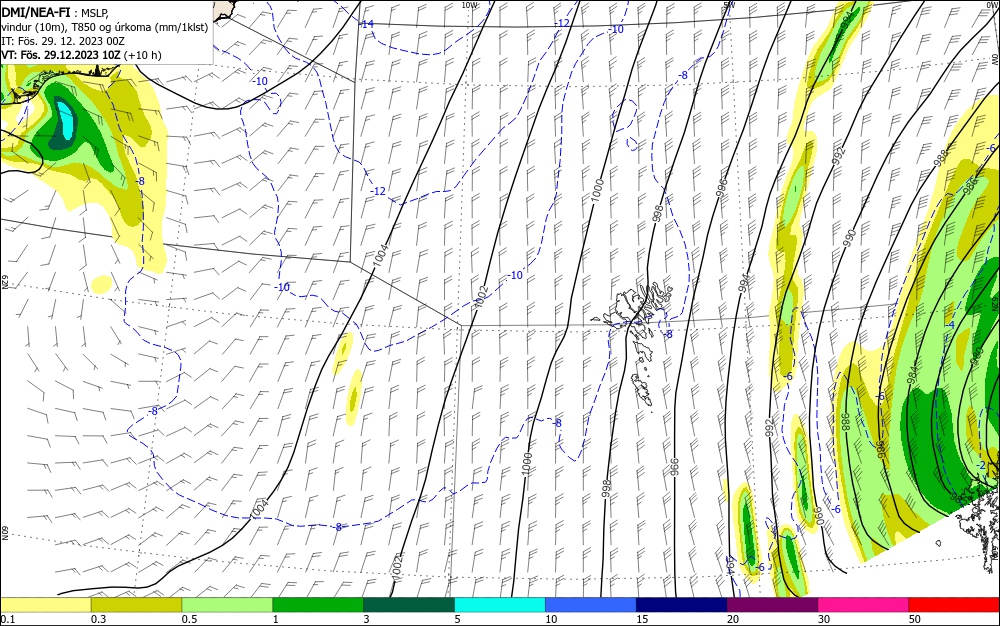
Task: Click the olive 0.3 legend swatch
Action: 136,605
